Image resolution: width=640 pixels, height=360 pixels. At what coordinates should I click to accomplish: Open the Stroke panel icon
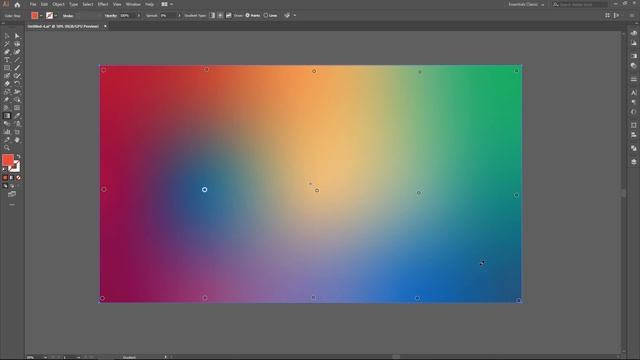tap(633, 79)
